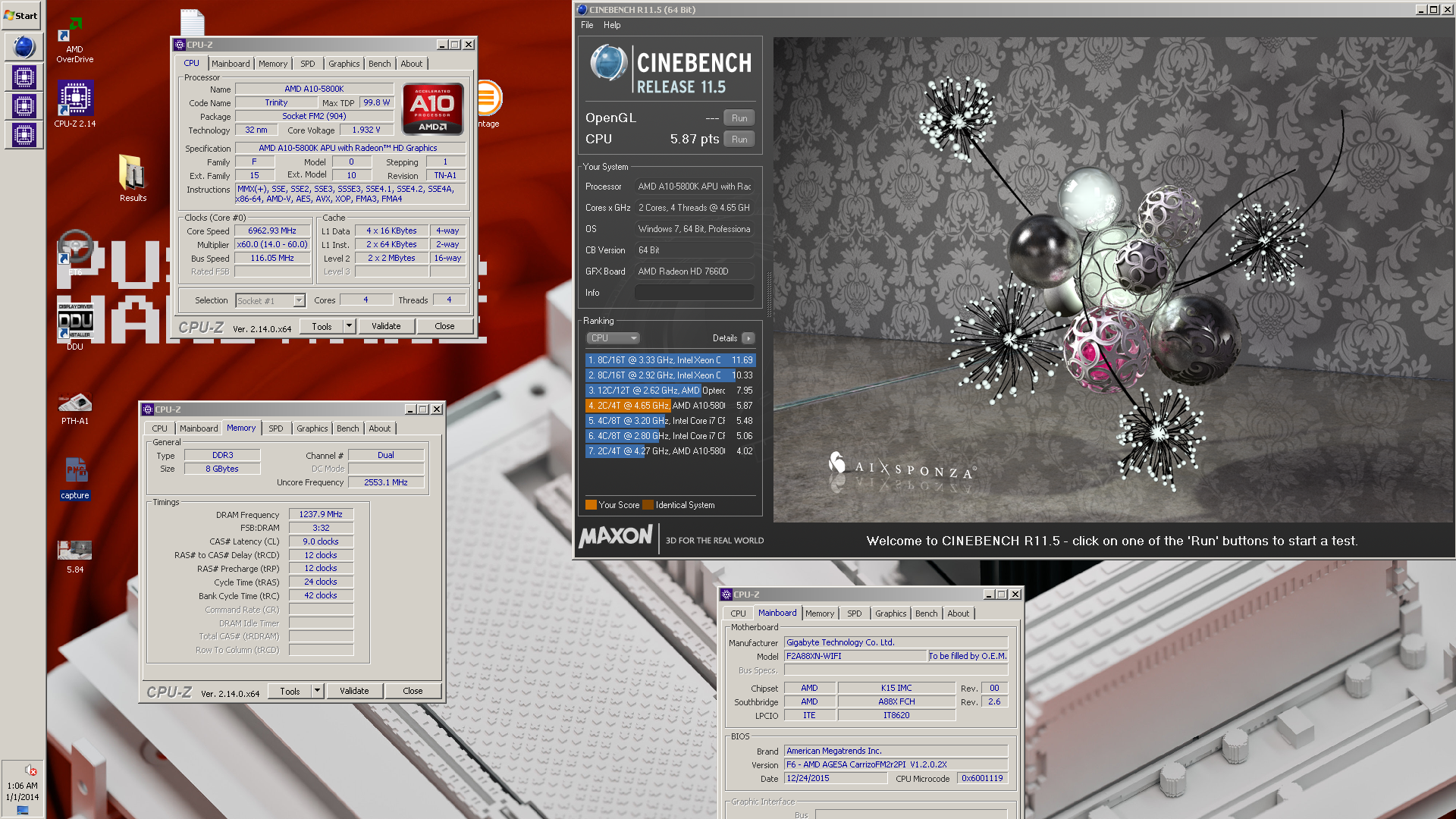Click the Identical System legend swatch
1456x819 pixels.
click(648, 505)
